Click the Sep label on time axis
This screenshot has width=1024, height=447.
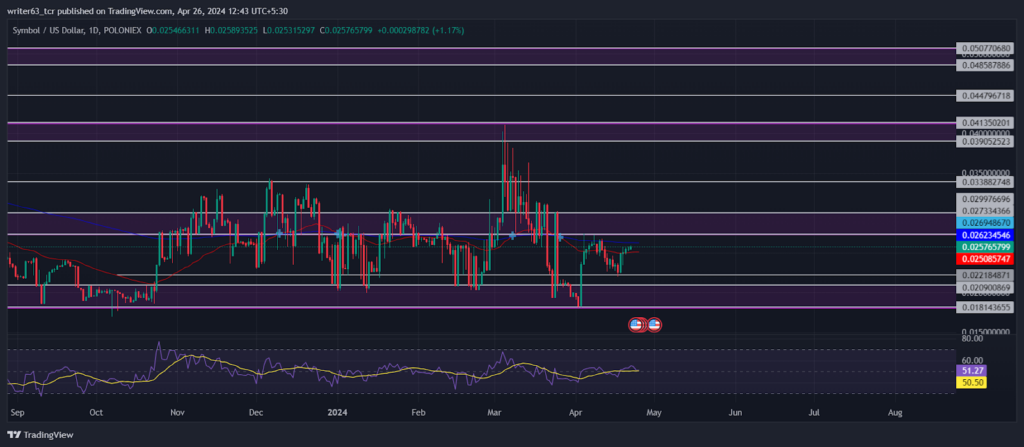(18, 413)
